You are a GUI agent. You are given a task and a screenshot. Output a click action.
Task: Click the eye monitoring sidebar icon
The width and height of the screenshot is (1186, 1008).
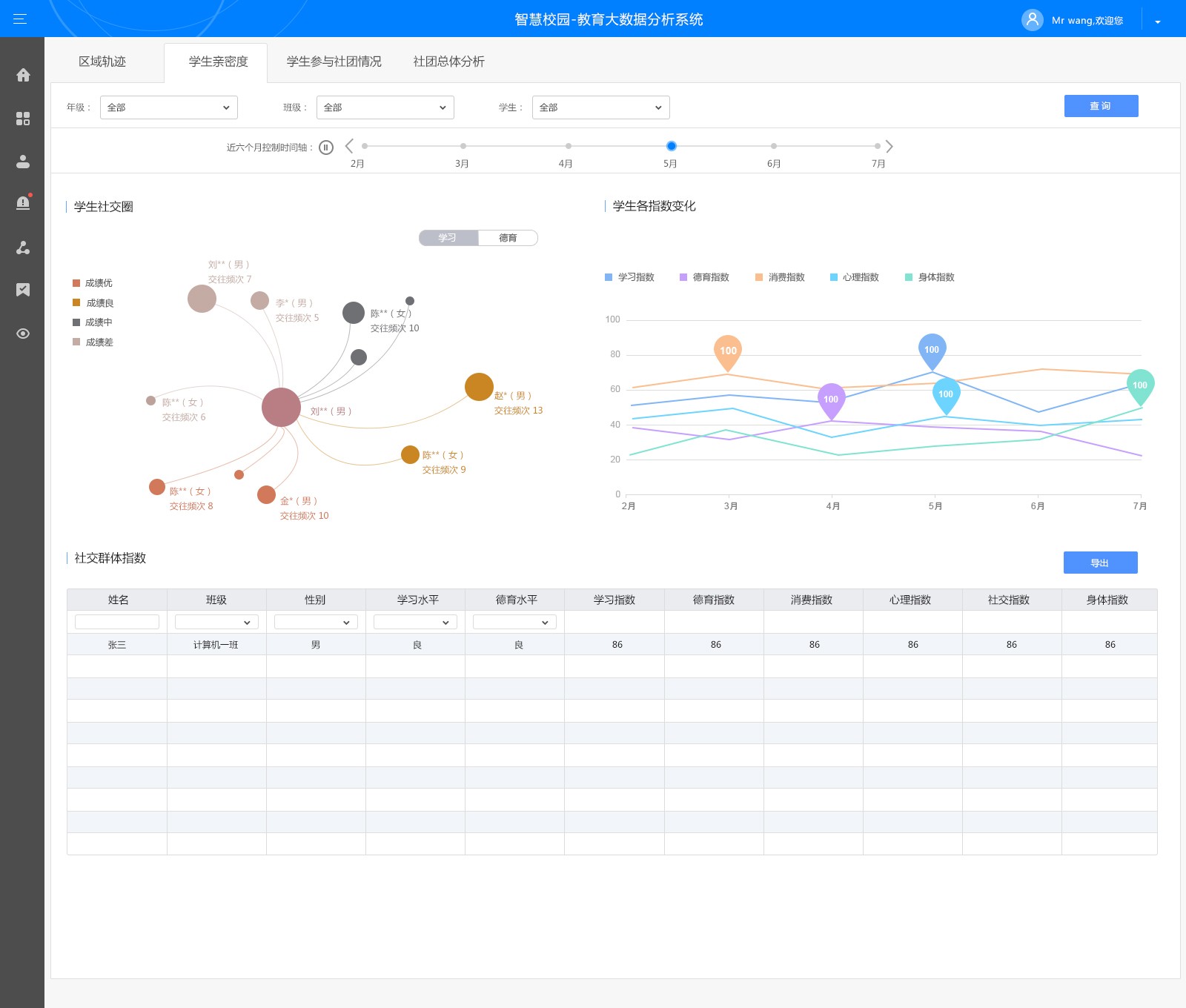23,334
